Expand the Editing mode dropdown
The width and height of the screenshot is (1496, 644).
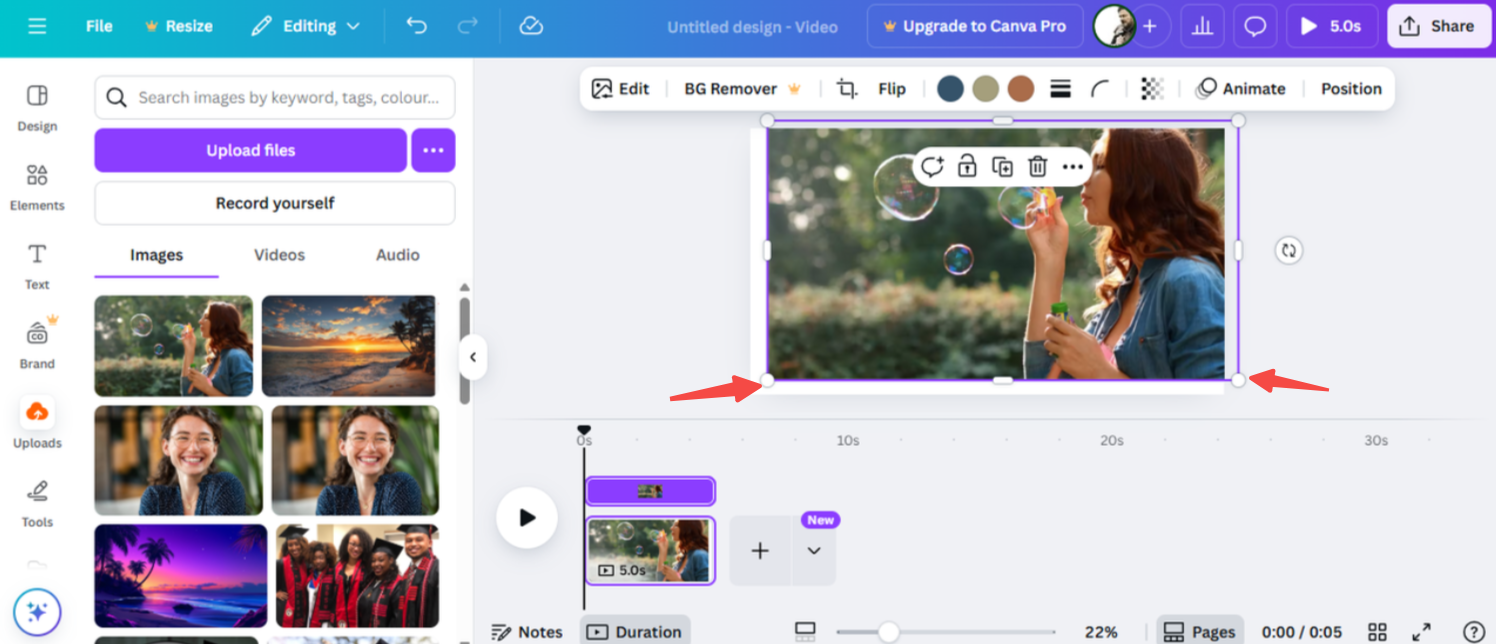coord(305,26)
